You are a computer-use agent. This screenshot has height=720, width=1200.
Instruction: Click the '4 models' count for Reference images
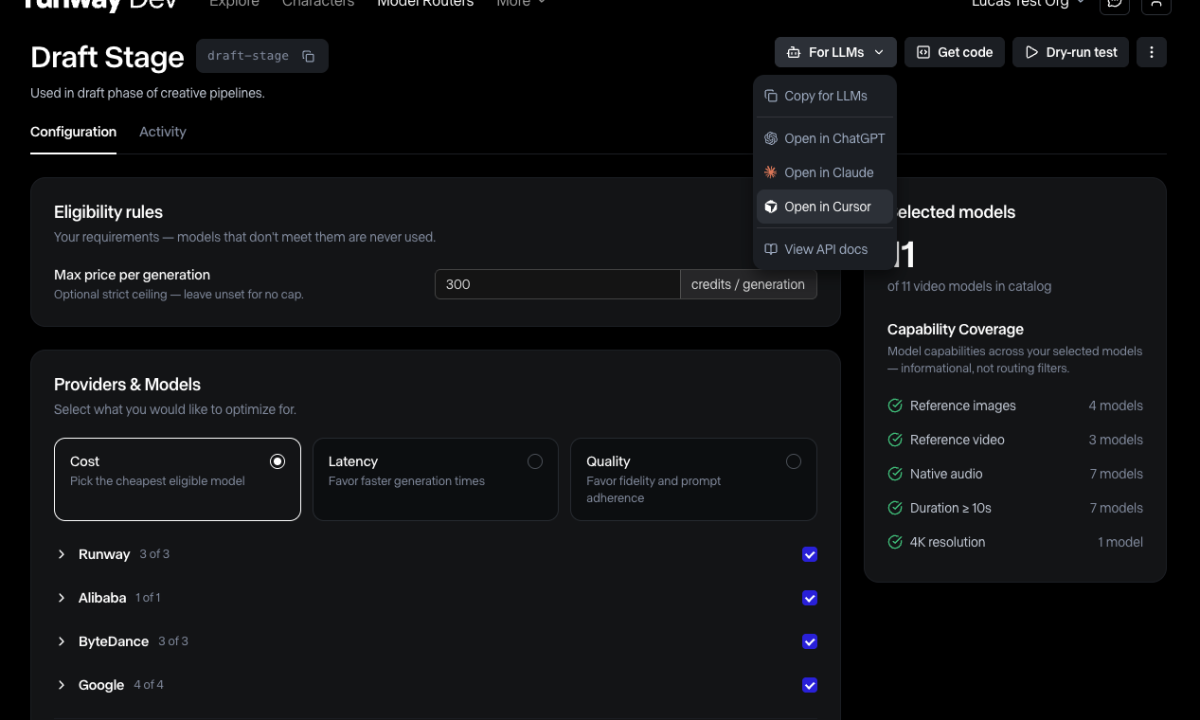pos(1116,406)
